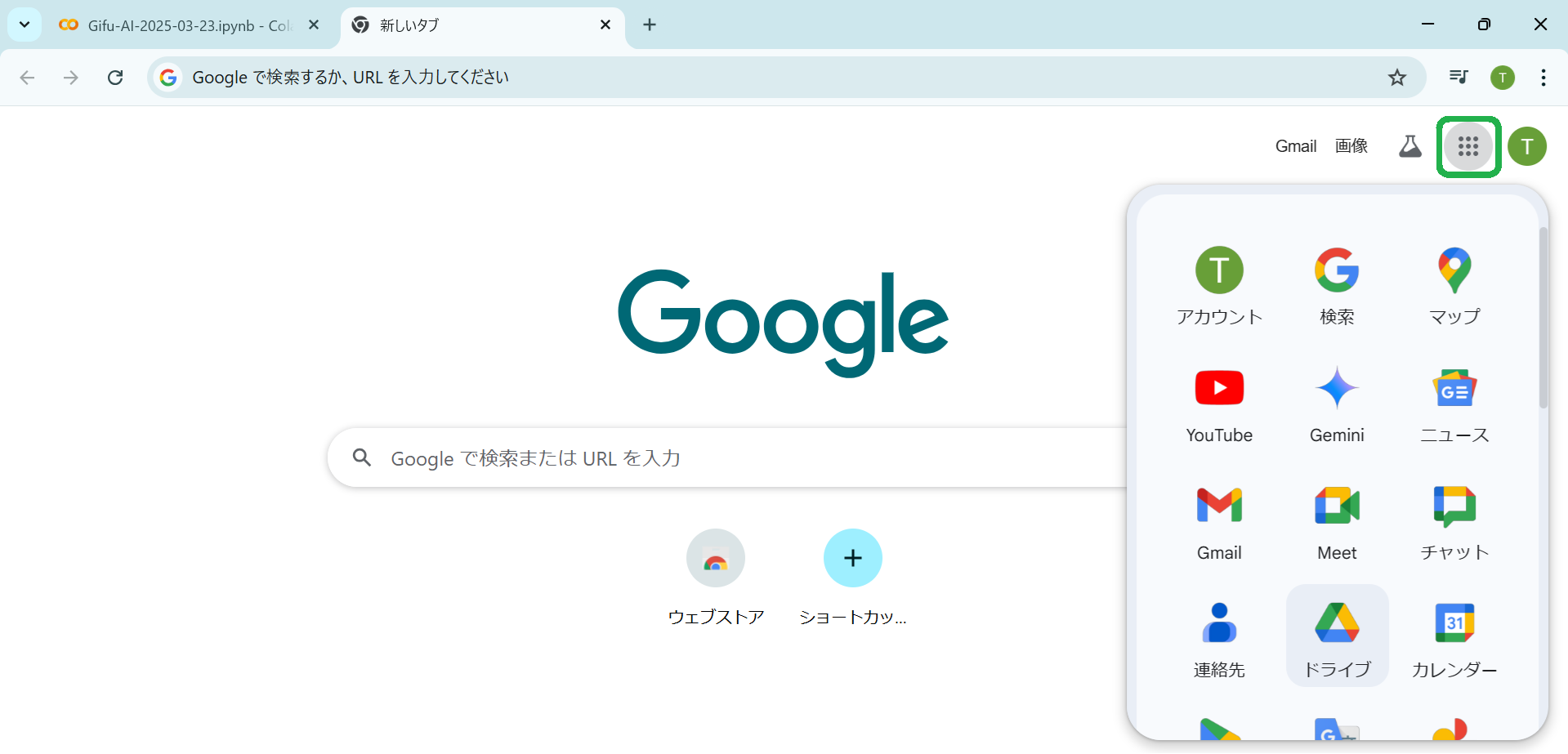This screenshot has height=754, width=1568.
Task: Open the 画像 images link
Action: tap(1351, 146)
